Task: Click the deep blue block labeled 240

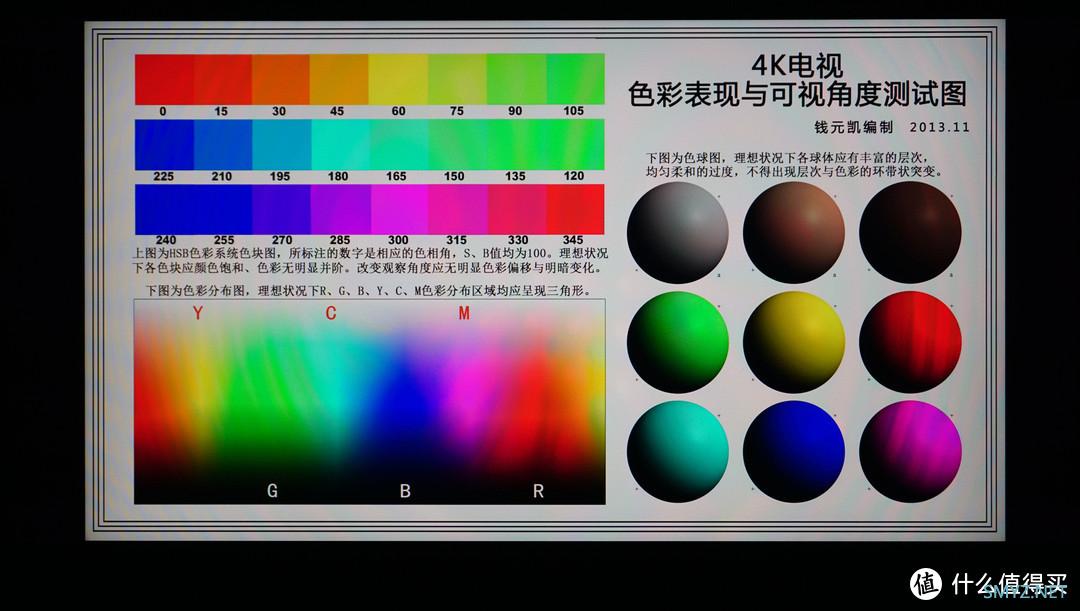Action: [x=164, y=209]
